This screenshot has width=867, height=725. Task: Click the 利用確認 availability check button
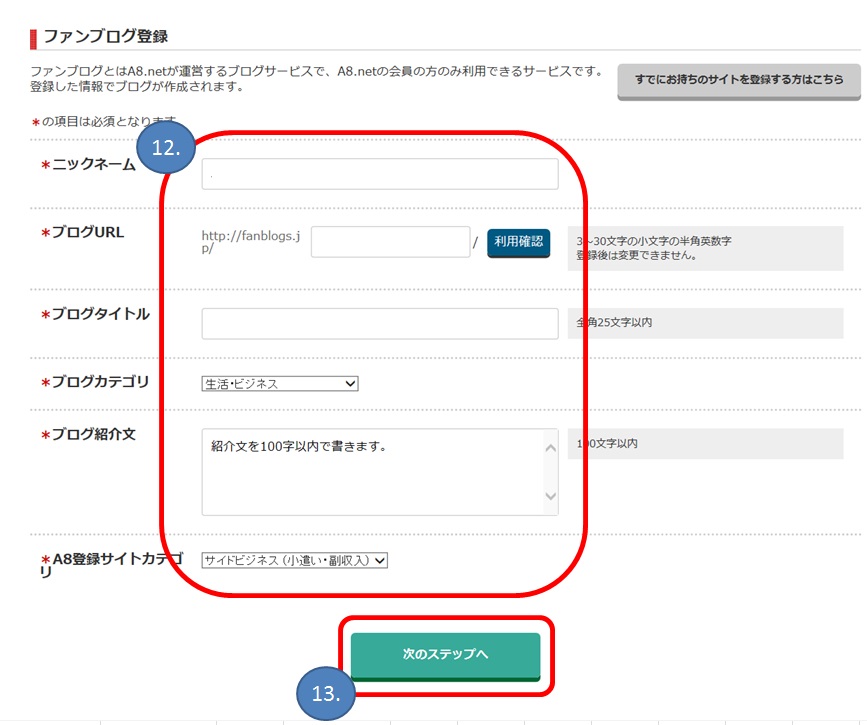518,242
